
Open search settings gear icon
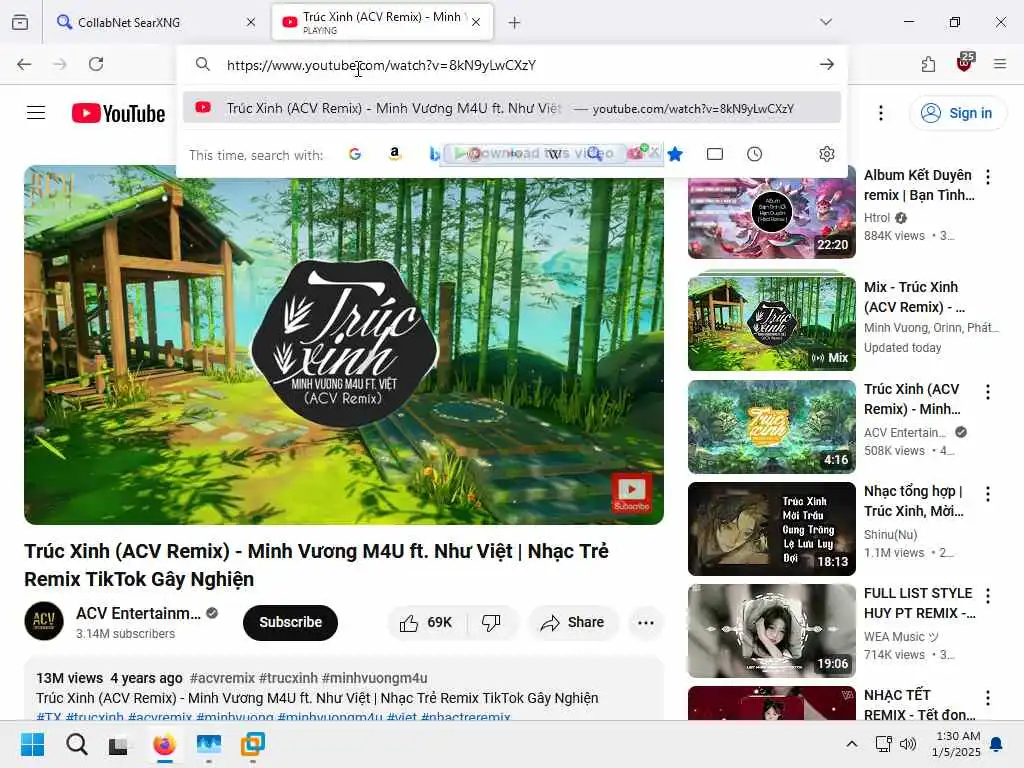(827, 154)
